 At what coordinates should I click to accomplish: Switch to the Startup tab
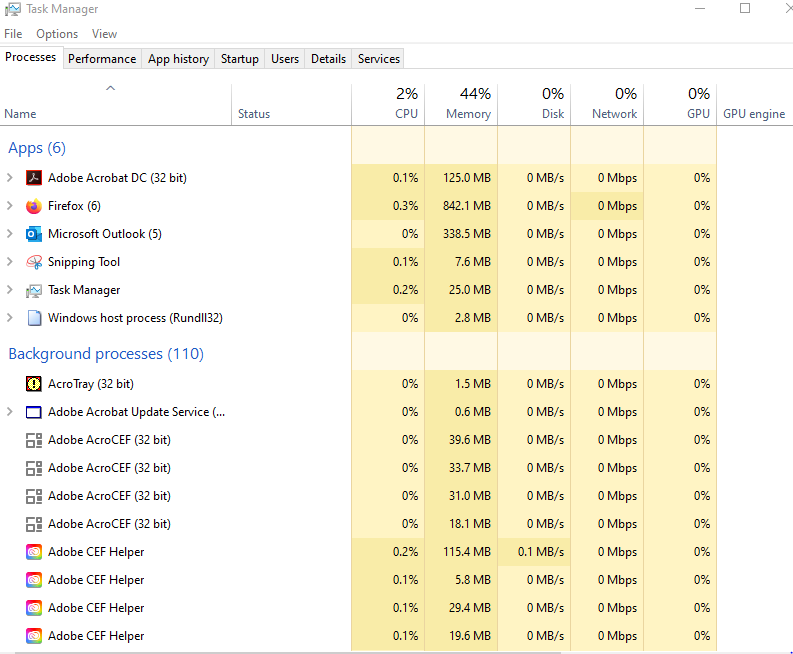coord(240,59)
